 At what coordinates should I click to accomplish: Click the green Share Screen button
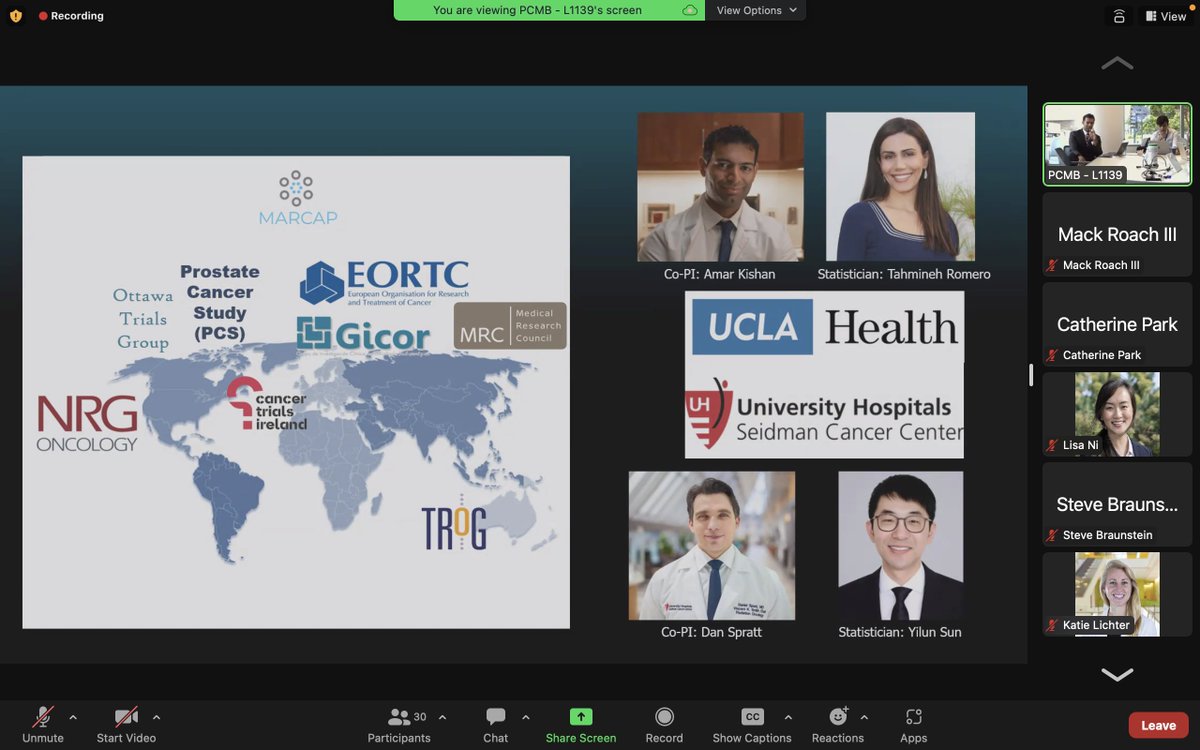click(581, 725)
